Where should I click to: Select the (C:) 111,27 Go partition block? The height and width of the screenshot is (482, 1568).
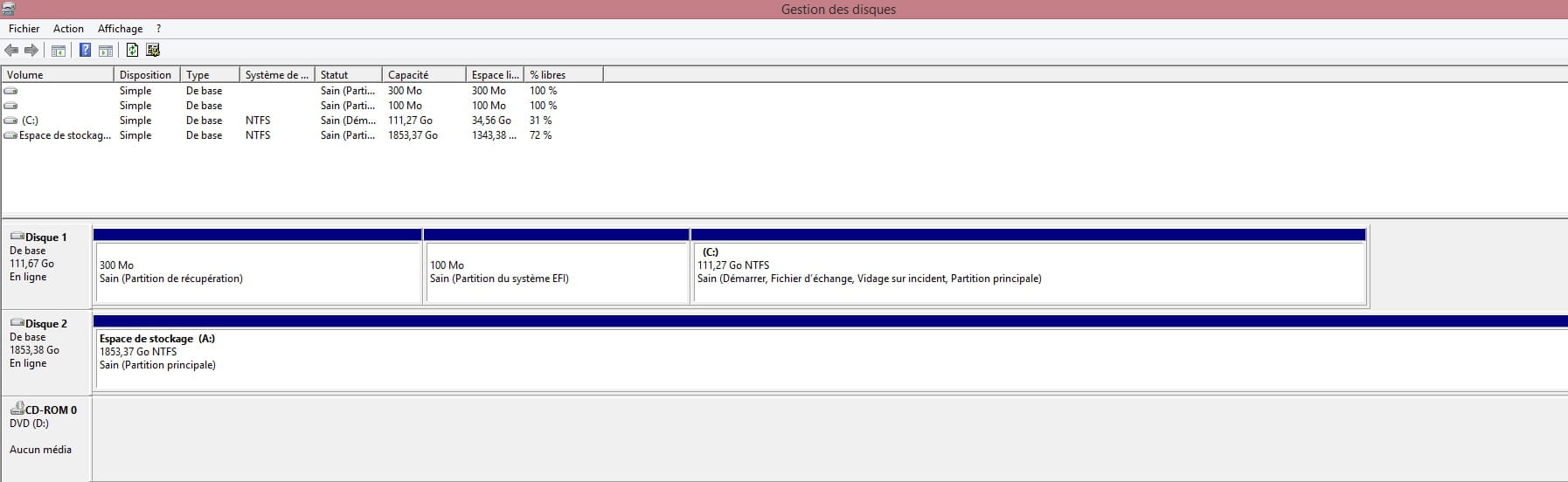(1029, 266)
